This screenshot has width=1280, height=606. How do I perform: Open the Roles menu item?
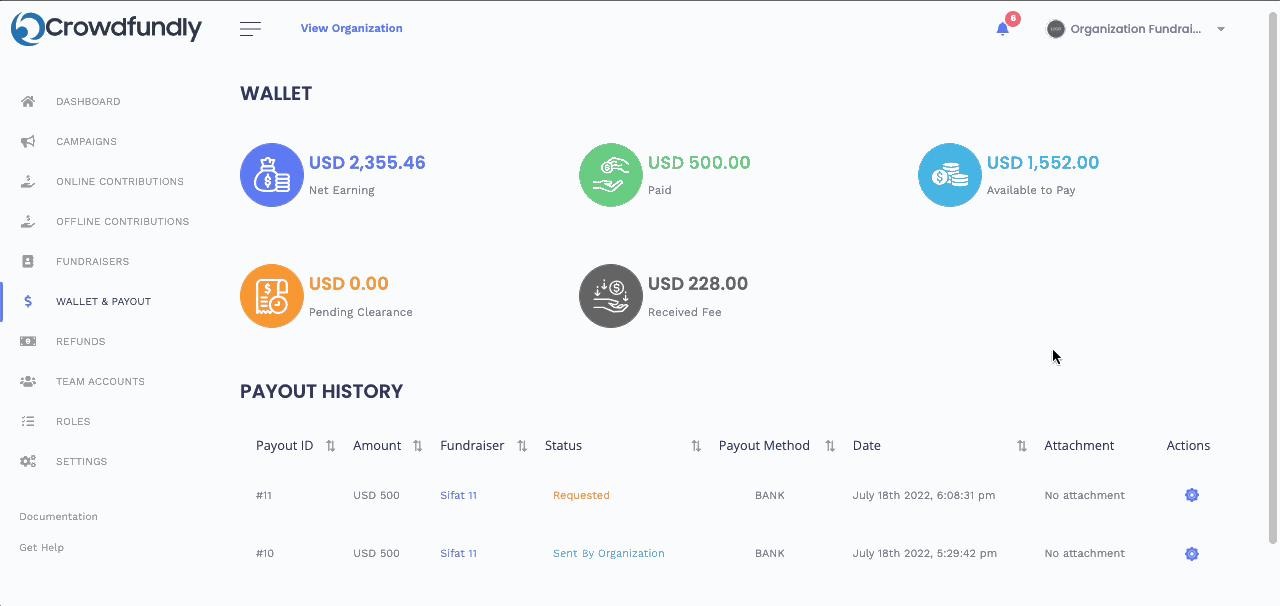point(73,421)
